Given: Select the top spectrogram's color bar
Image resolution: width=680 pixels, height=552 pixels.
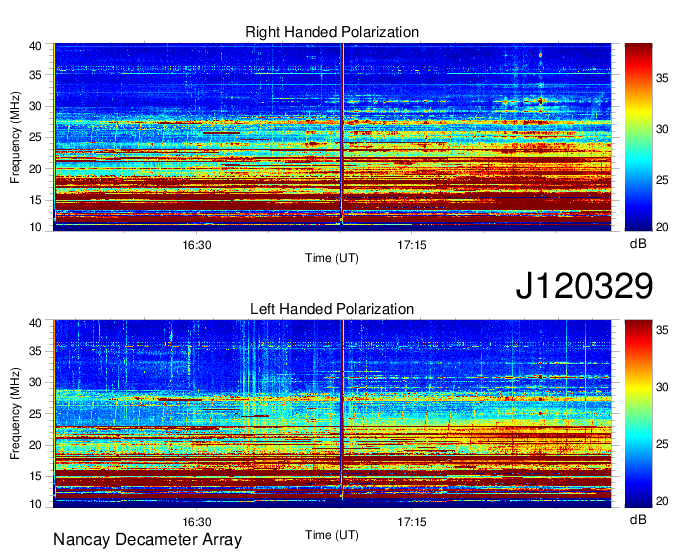Looking at the screenshot, I should [x=638, y=137].
